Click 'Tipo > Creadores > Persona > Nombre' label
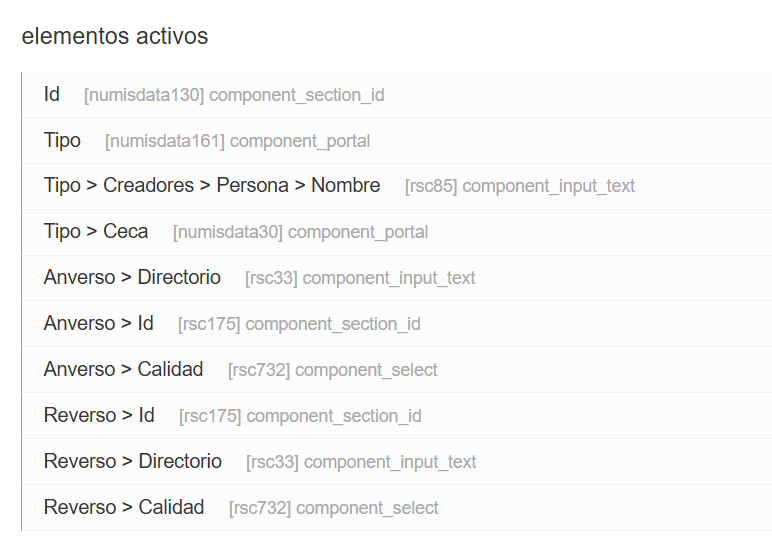Viewport: 772px width, 555px height. (x=212, y=186)
